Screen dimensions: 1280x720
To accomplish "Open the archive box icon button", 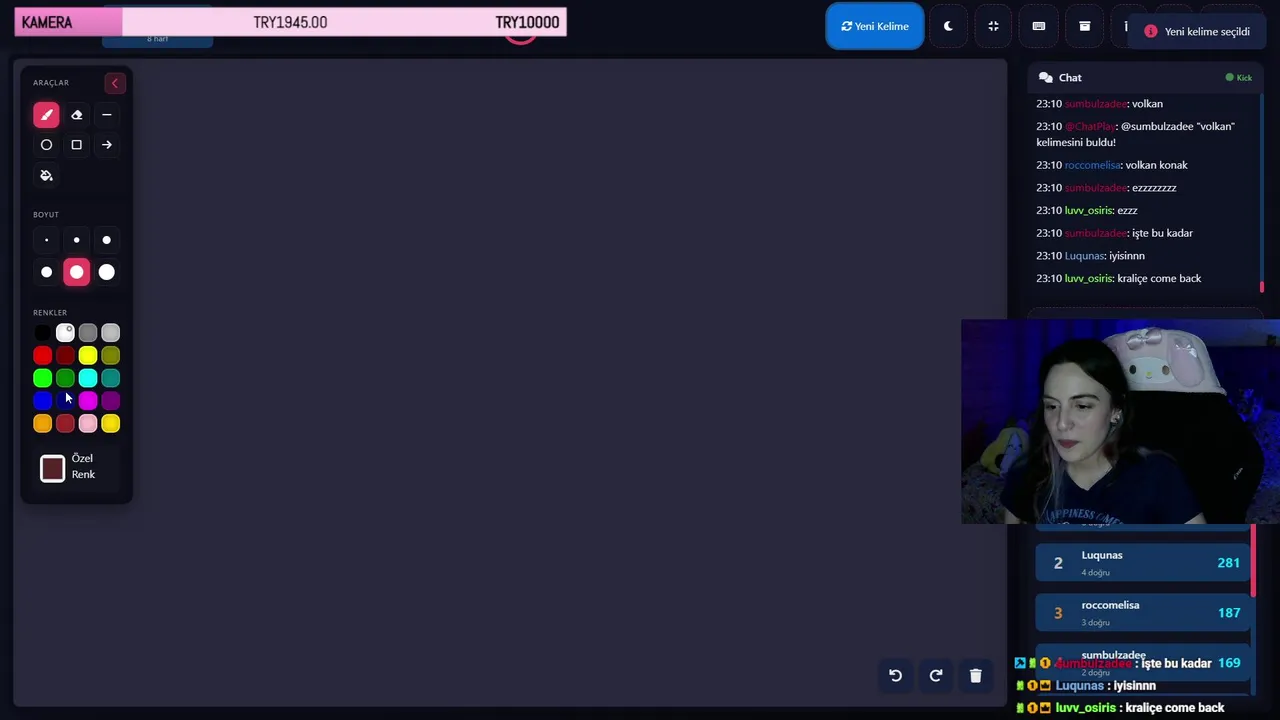I will click(x=1084, y=26).
